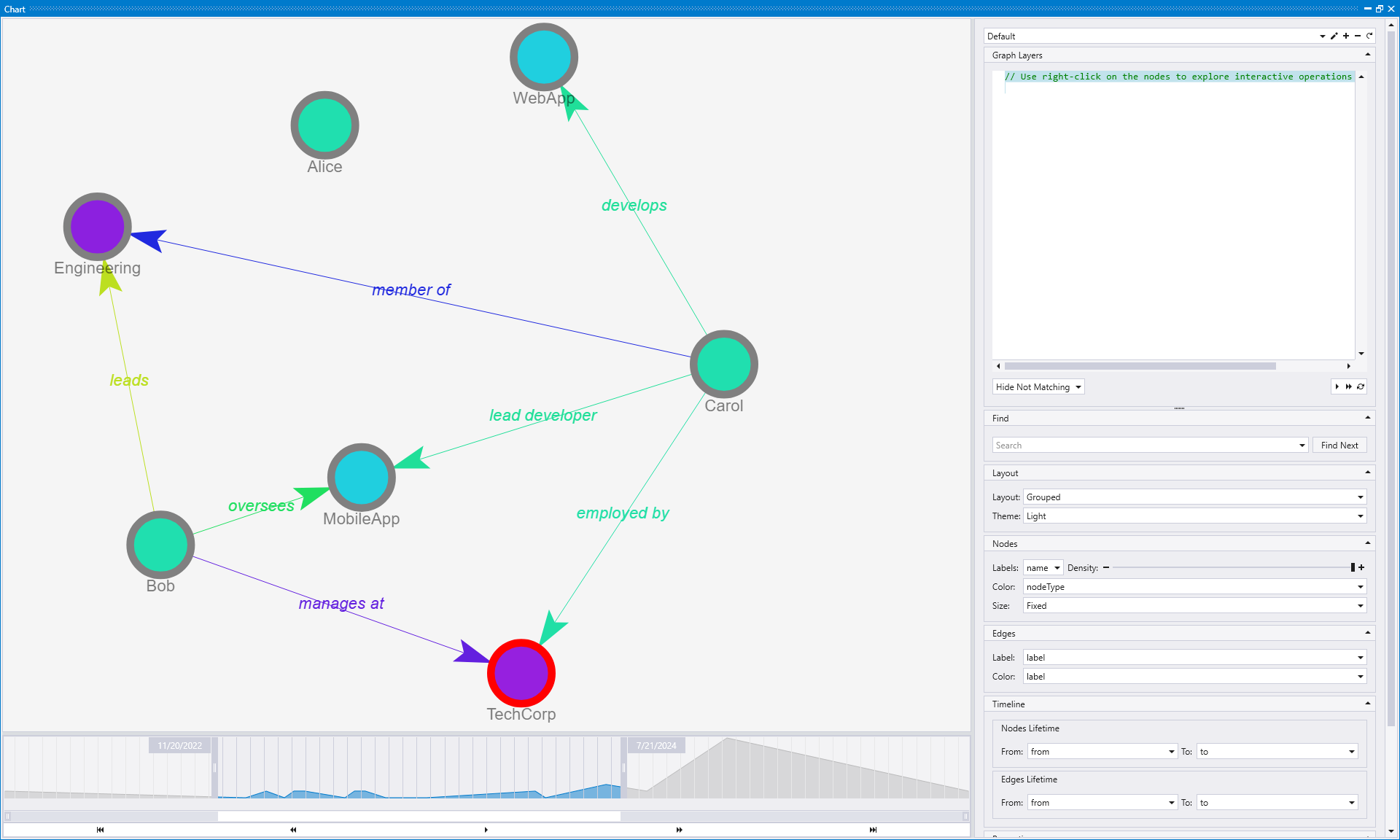Click the run layer play icon

pyautogui.click(x=1337, y=387)
